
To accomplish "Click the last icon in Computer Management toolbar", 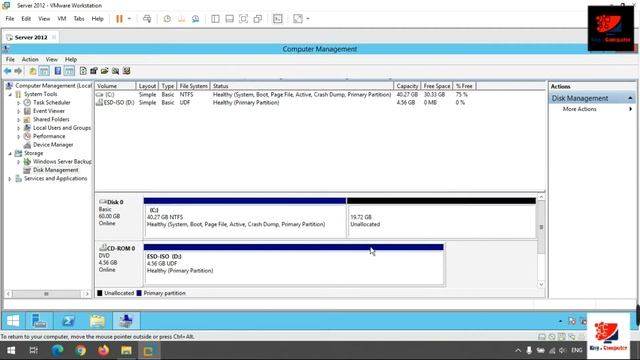I will pyautogui.click(x=127, y=71).
